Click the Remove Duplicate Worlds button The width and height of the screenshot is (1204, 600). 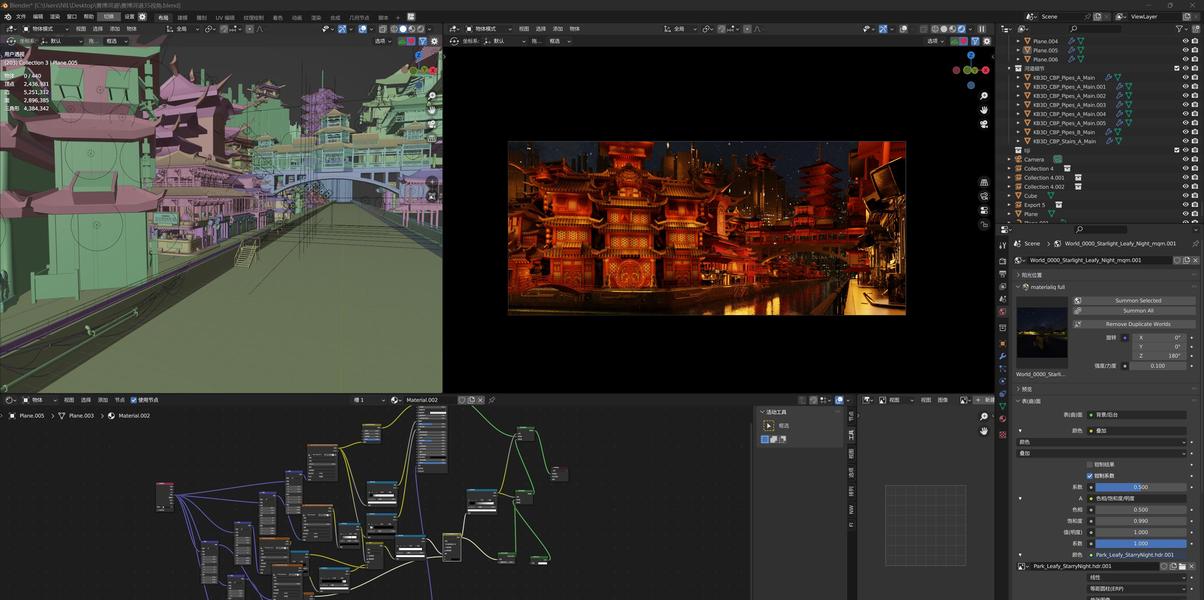click(x=1137, y=324)
